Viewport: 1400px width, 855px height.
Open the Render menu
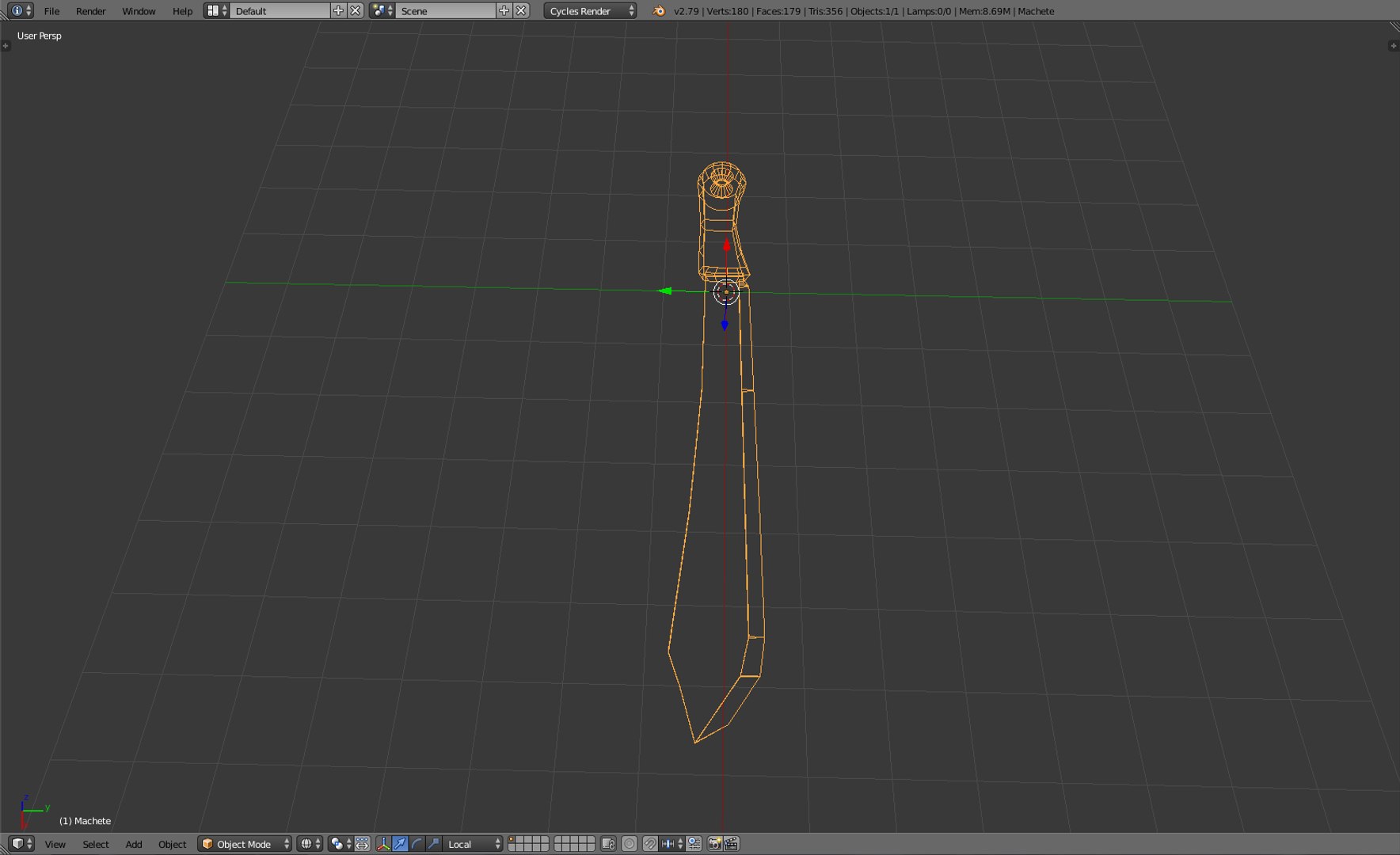(90, 11)
